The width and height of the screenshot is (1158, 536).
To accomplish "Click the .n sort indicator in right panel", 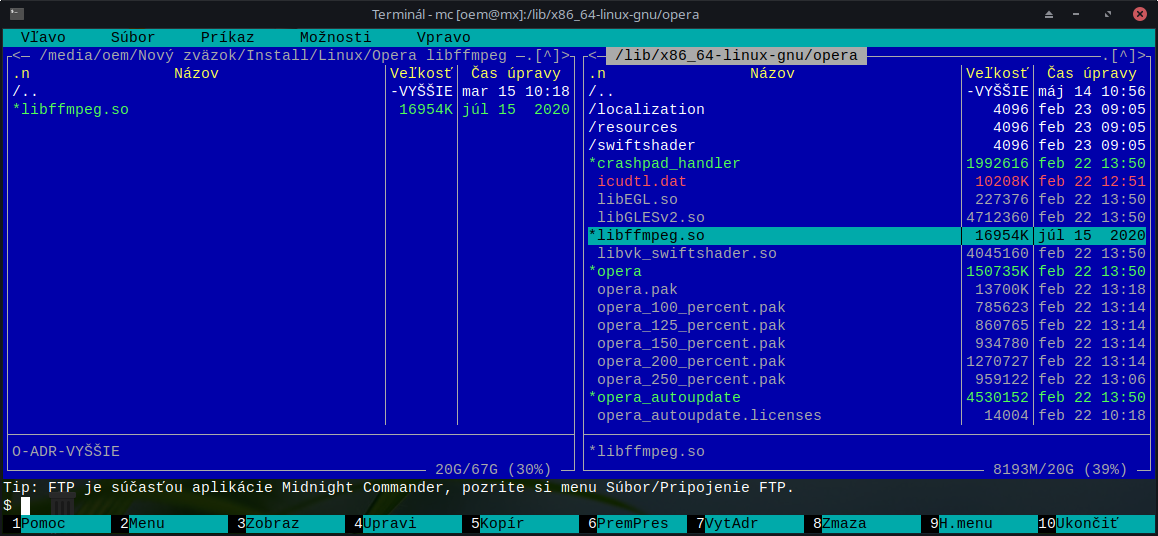I will click(597, 74).
